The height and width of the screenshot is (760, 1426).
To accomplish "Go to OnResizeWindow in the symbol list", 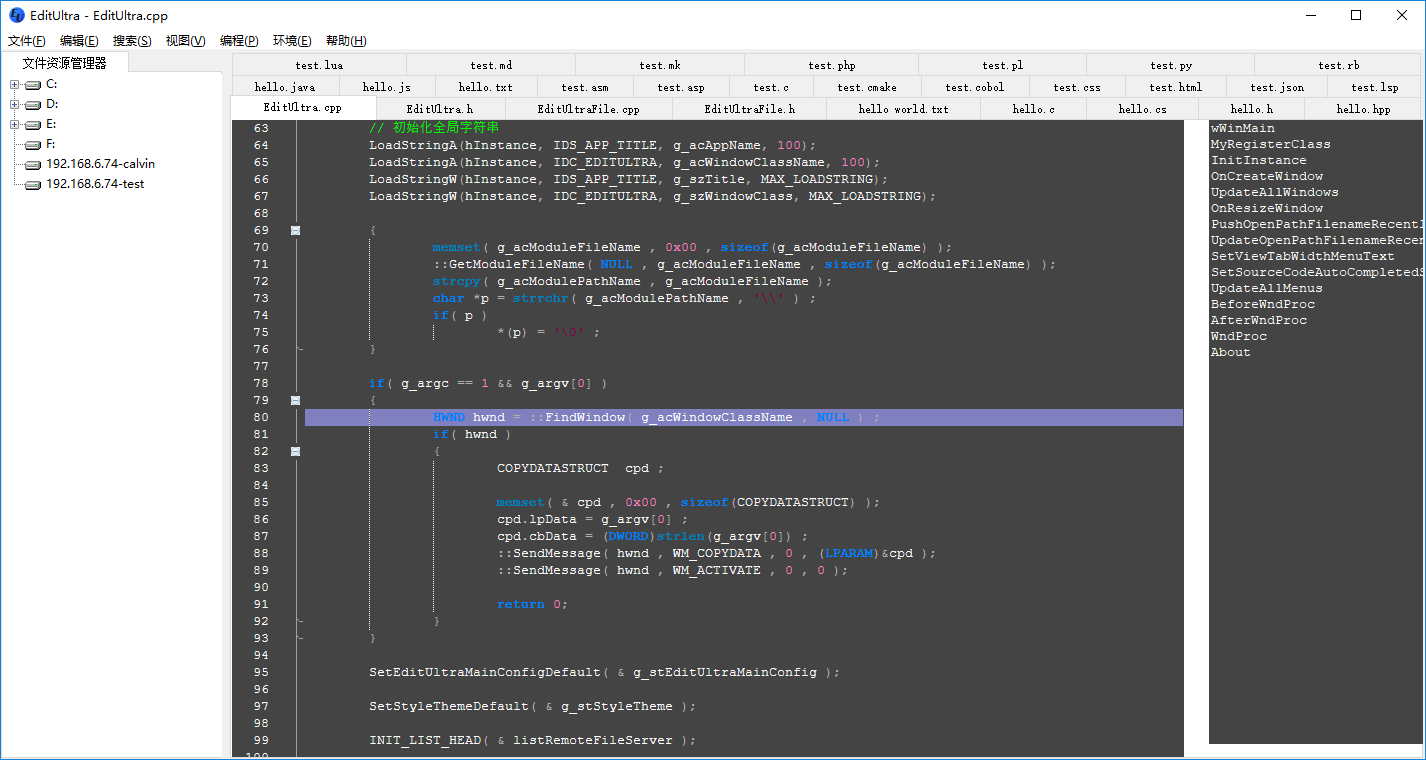I will (1267, 208).
